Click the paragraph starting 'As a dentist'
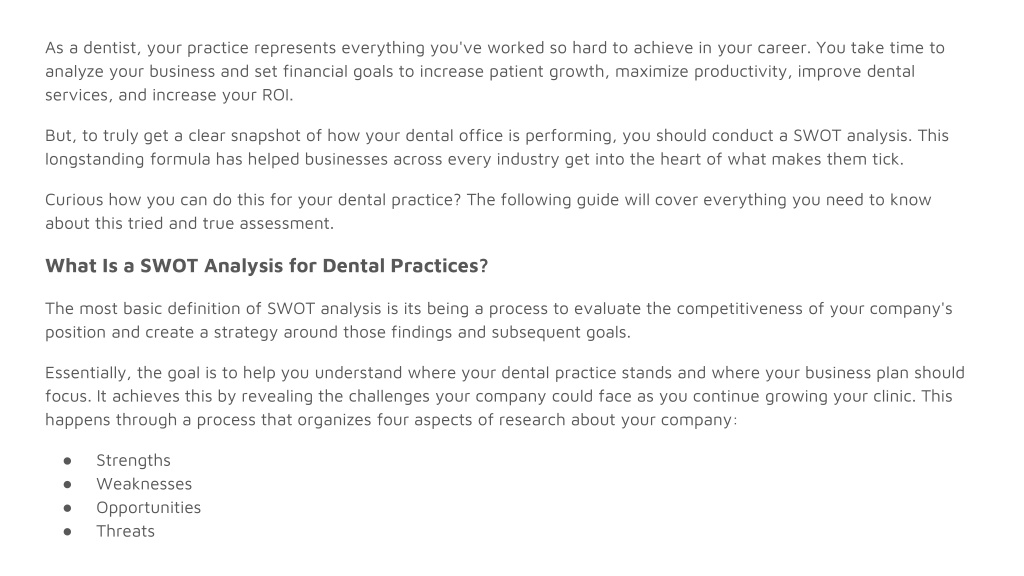 [x=495, y=71]
